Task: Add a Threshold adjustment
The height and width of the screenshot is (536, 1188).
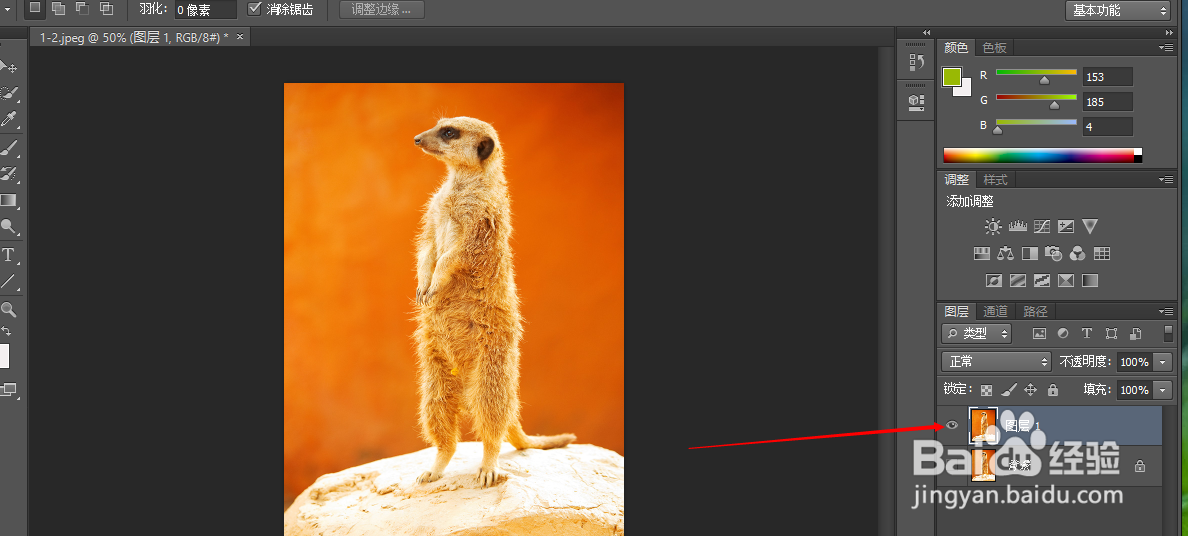Action: 1042,281
